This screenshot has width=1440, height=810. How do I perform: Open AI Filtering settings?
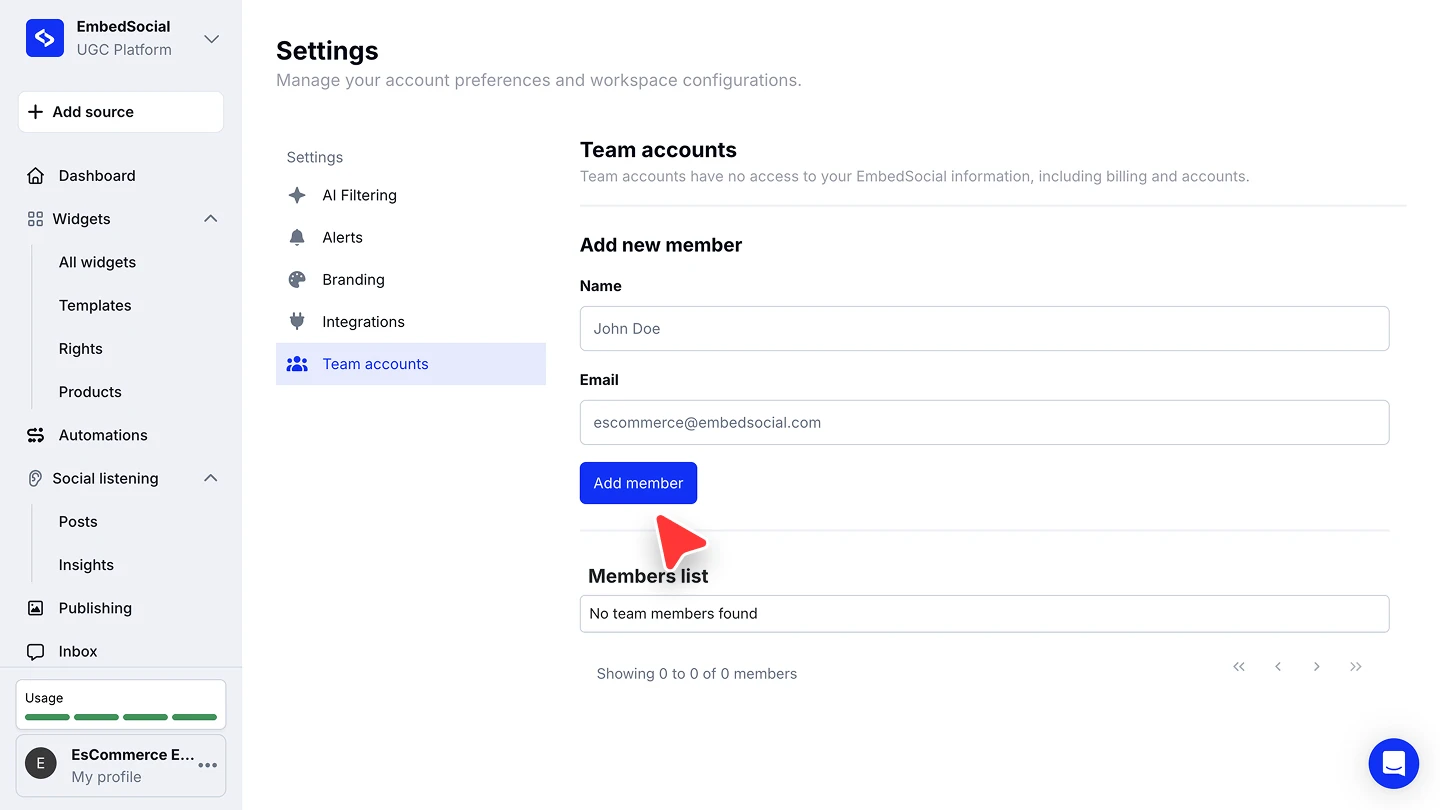(x=359, y=195)
